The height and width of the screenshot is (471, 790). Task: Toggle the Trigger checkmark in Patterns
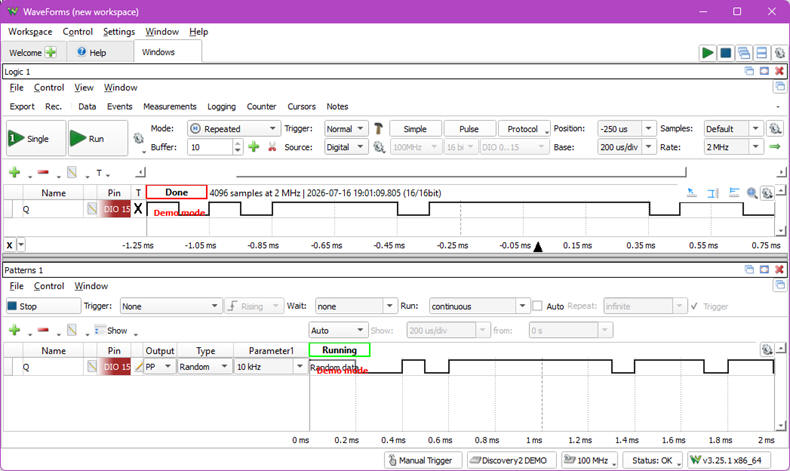tap(694, 306)
